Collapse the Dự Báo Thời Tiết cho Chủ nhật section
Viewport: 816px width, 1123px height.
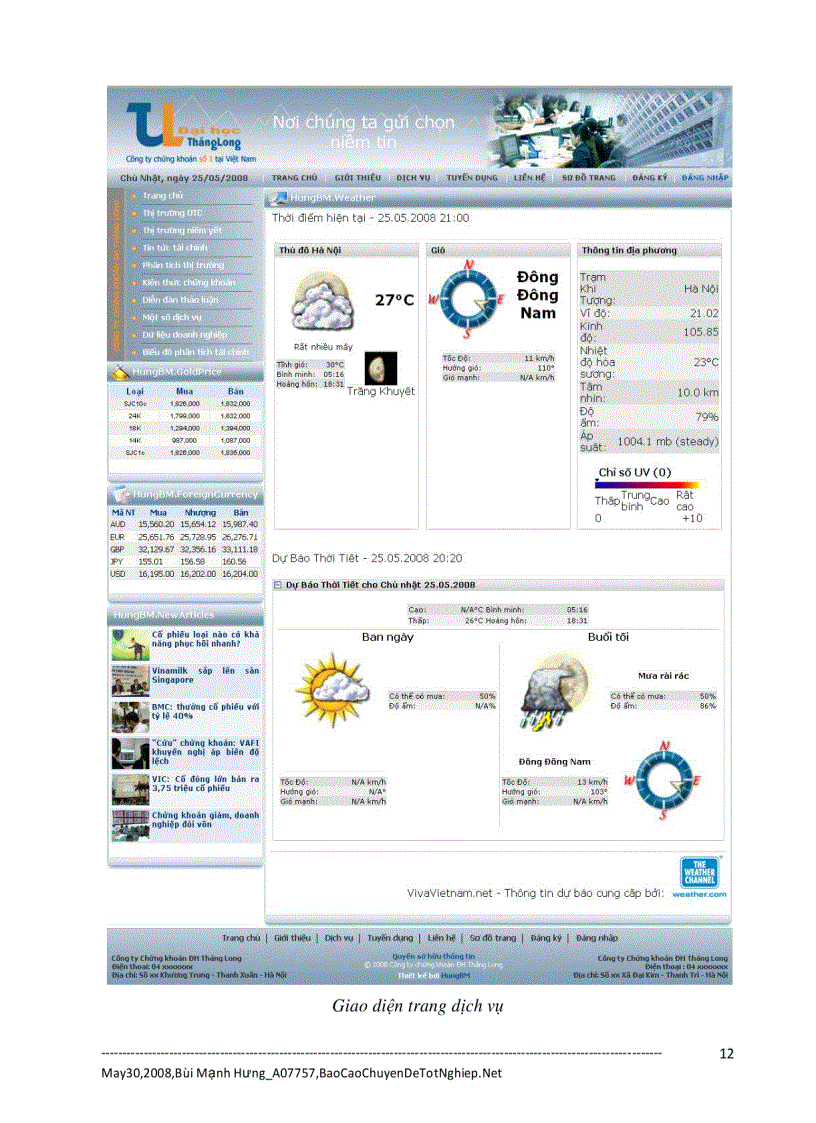(x=276, y=583)
